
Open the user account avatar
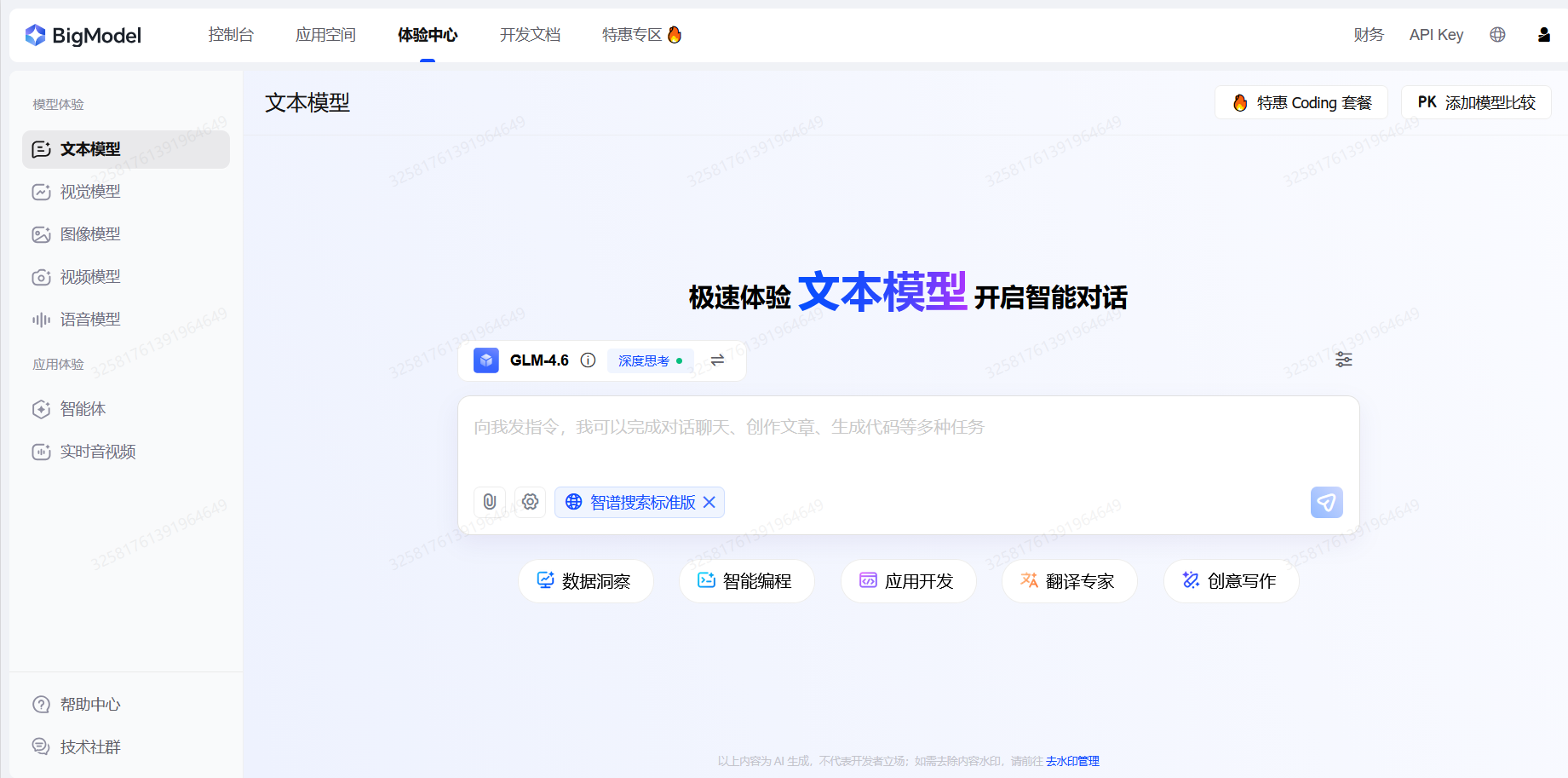(1543, 35)
